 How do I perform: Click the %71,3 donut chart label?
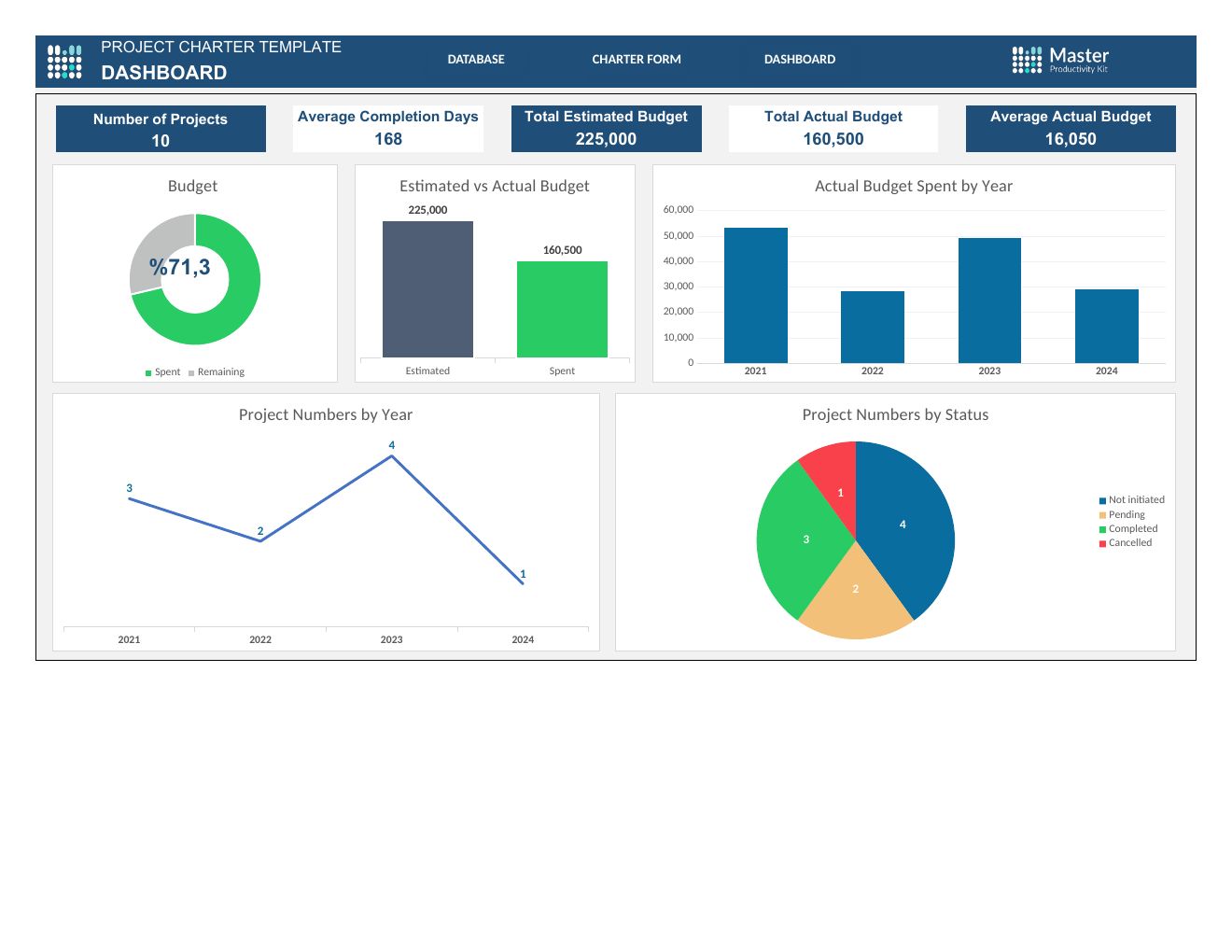(180, 268)
